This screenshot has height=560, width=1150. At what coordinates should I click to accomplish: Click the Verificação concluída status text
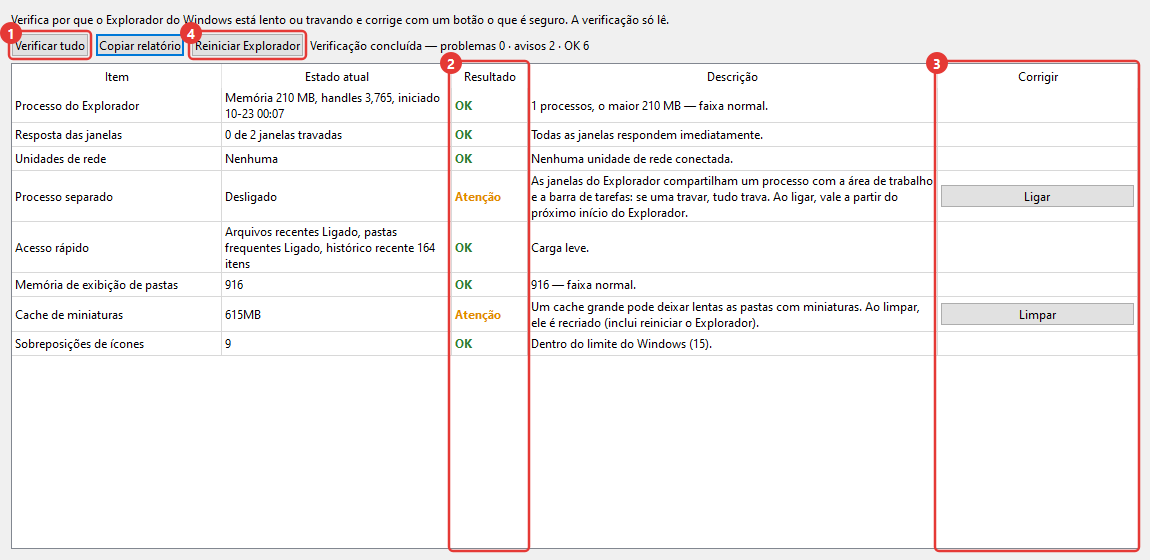tap(450, 46)
